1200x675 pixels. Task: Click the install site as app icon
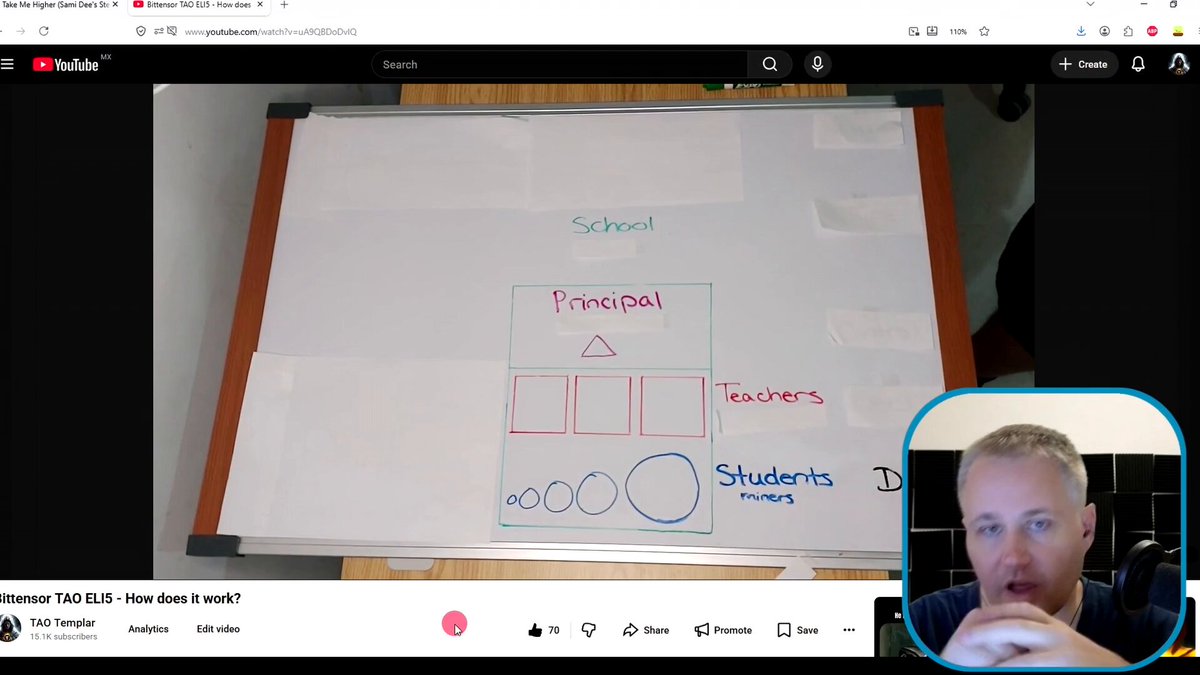[932, 31]
